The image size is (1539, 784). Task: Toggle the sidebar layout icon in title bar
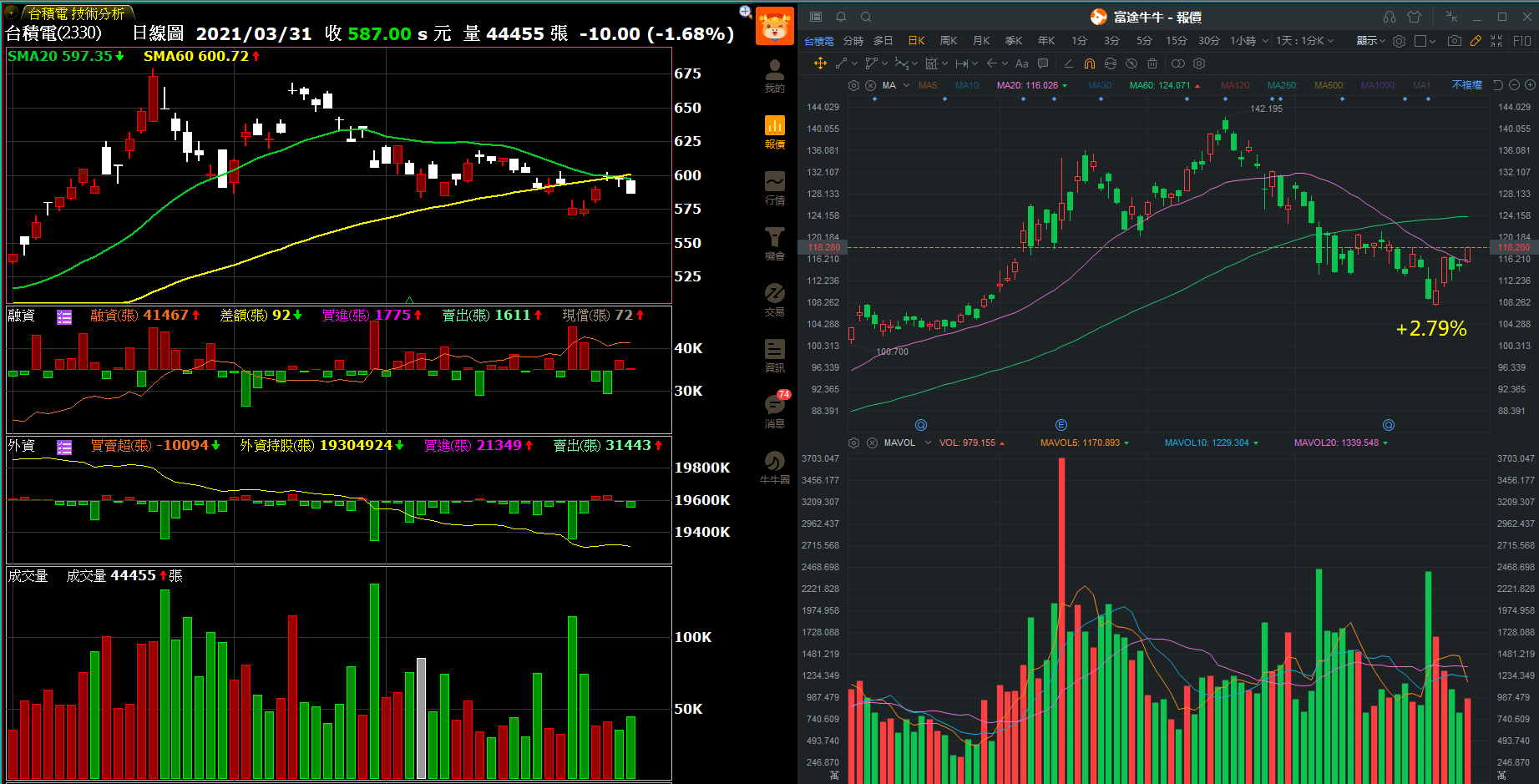(x=816, y=17)
